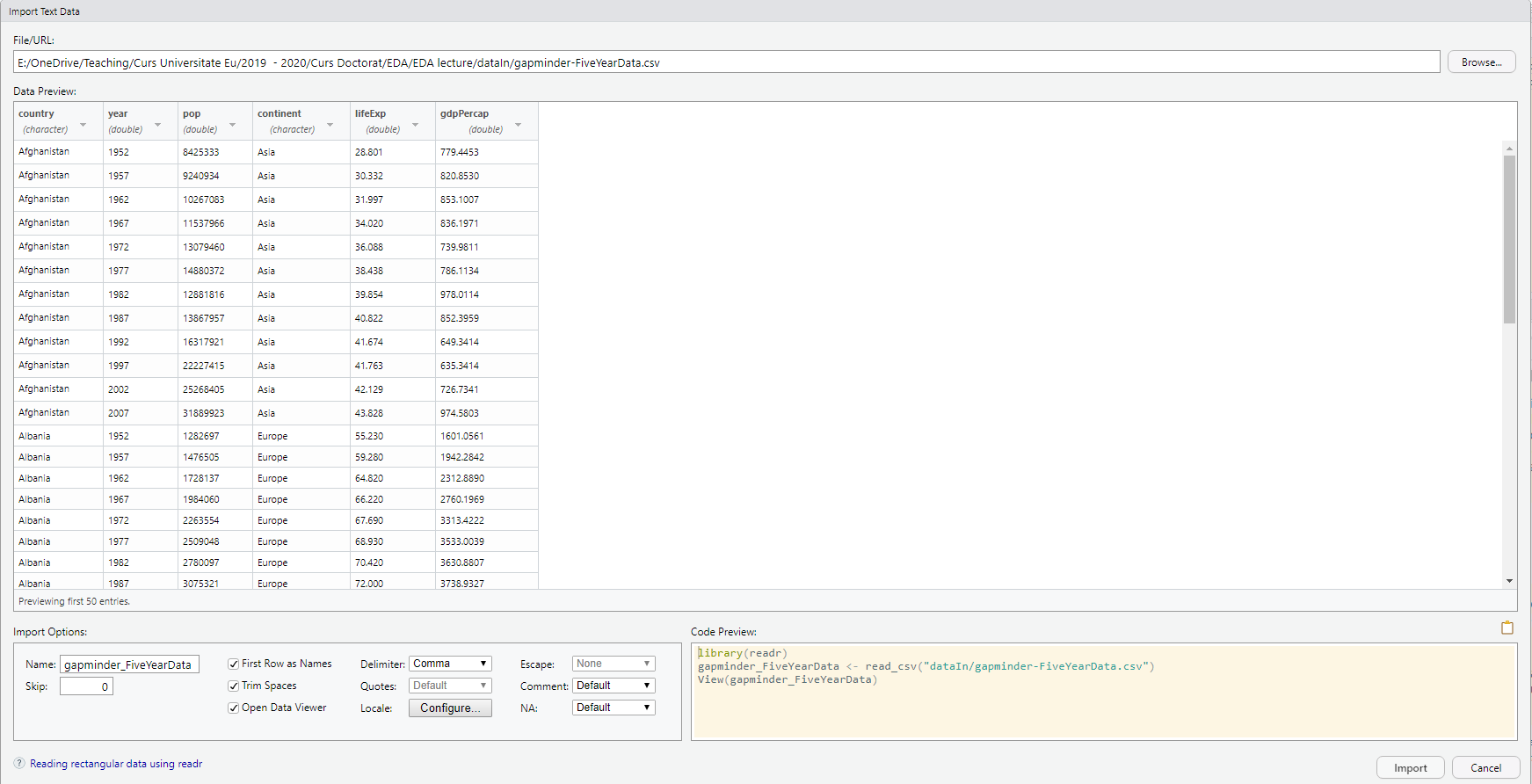Open the Locale Configure dialog
The width and height of the screenshot is (1532, 784).
(450, 708)
